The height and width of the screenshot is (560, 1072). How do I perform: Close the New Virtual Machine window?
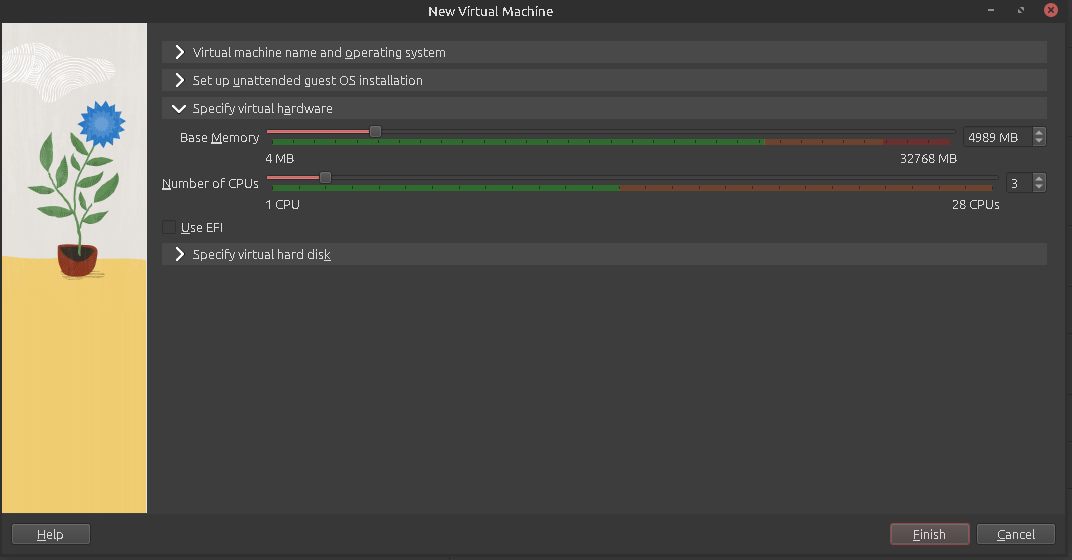(x=1050, y=11)
